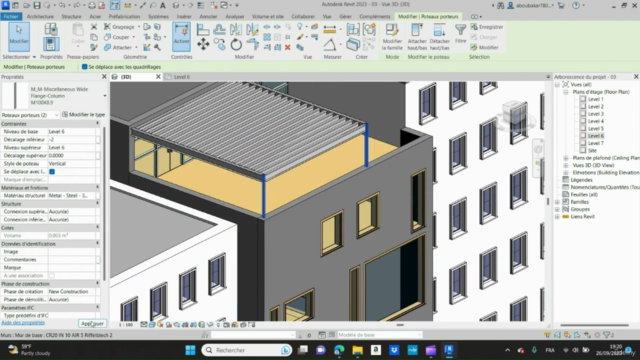Expand the Plans de plafond node
The height and width of the screenshot is (360, 640).
coord(566,158)
